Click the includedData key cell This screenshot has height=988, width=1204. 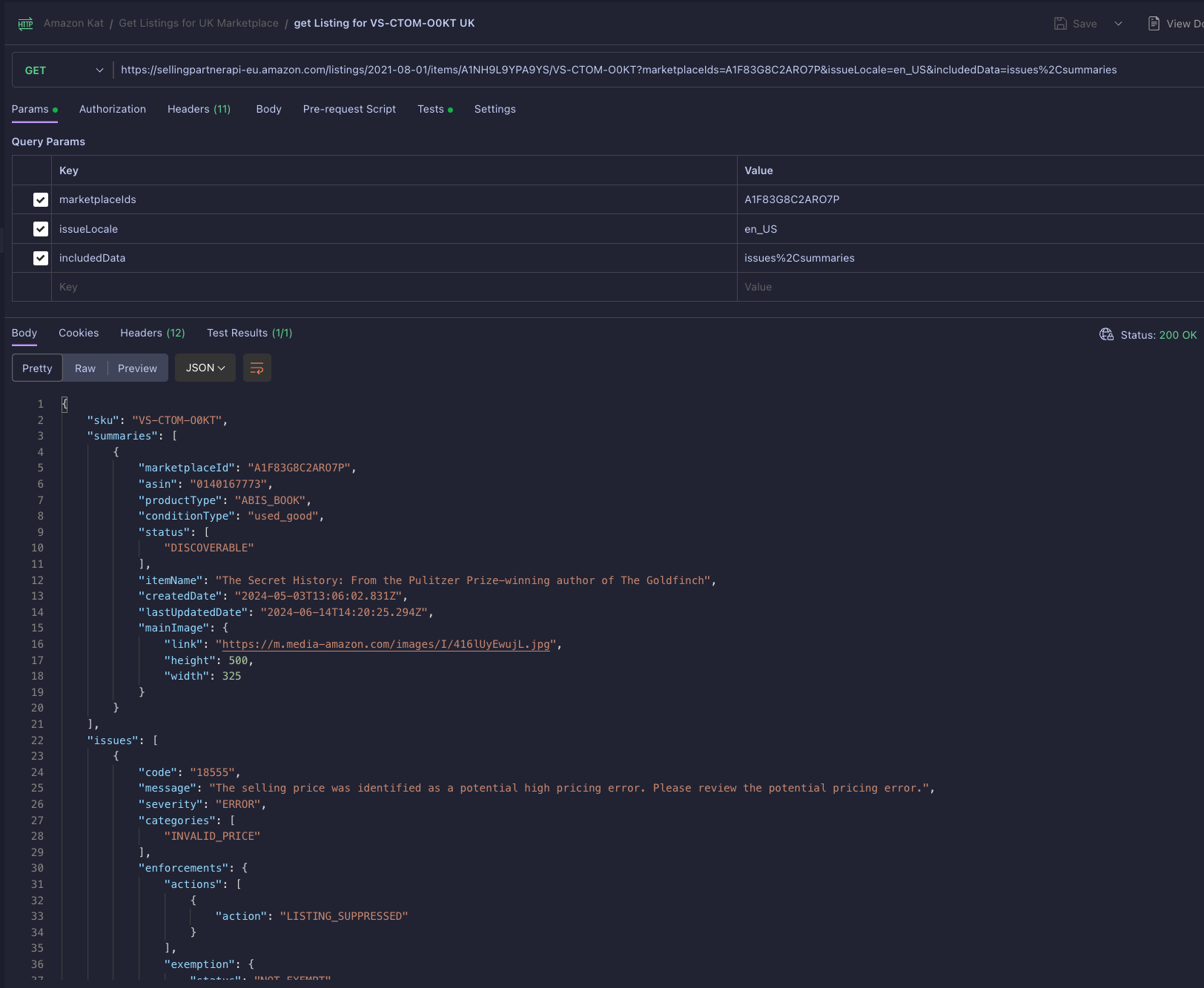point(394,258)
